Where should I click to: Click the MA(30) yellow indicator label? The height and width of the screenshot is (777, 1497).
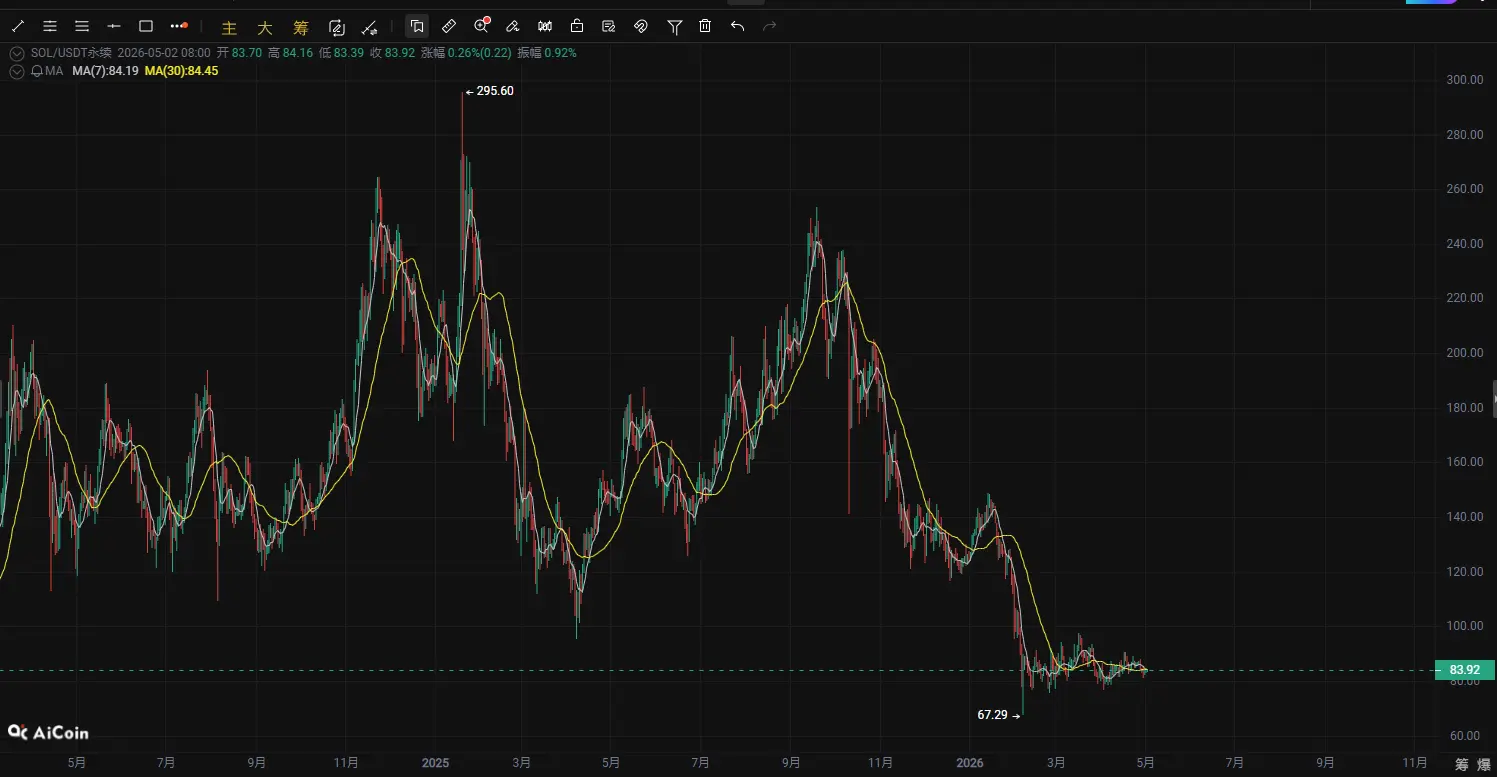tap(181, 71)
